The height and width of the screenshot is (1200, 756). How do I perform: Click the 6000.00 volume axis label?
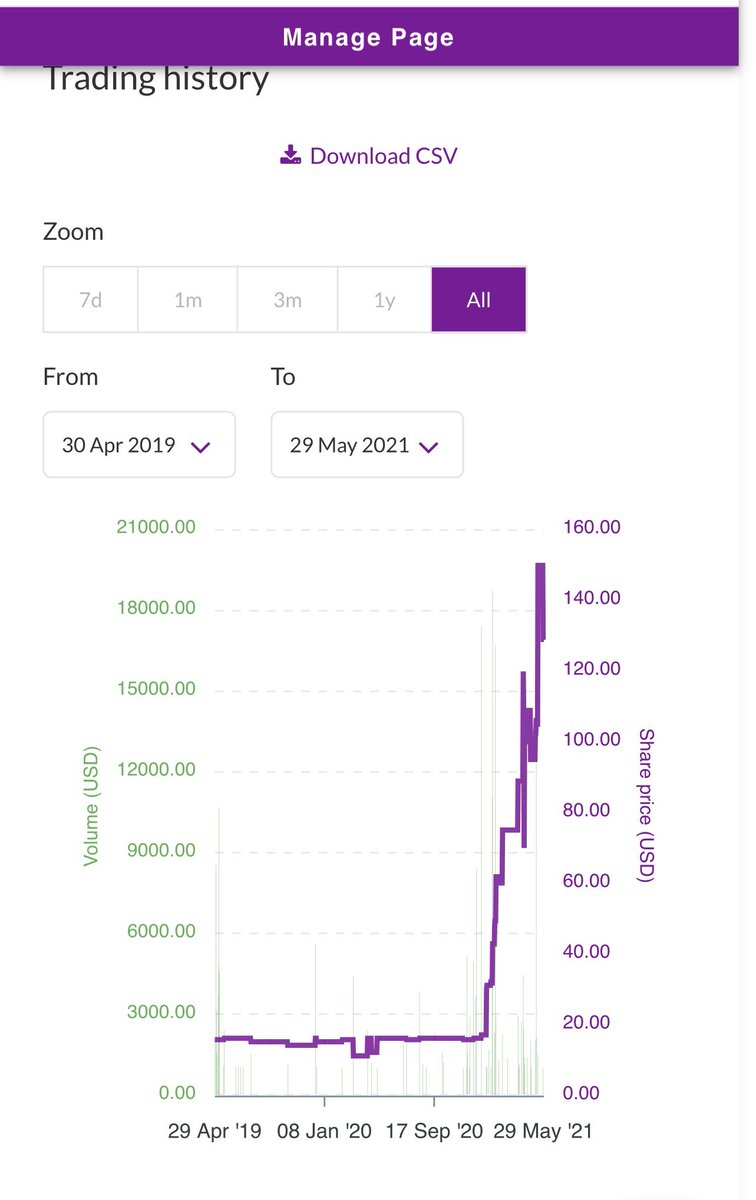click(160, 931)
